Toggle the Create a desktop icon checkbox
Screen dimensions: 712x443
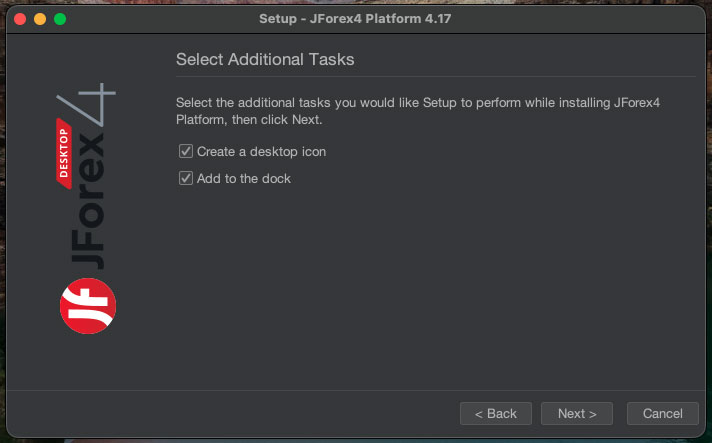tap(185, 152)
